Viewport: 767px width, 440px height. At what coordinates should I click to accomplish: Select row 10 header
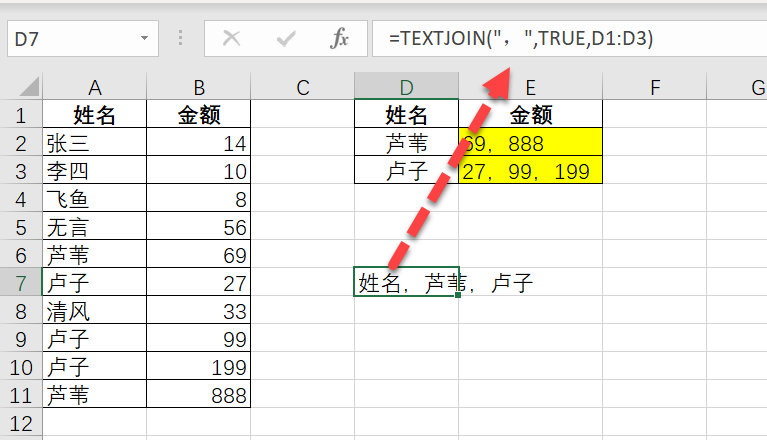coord(21,367)
